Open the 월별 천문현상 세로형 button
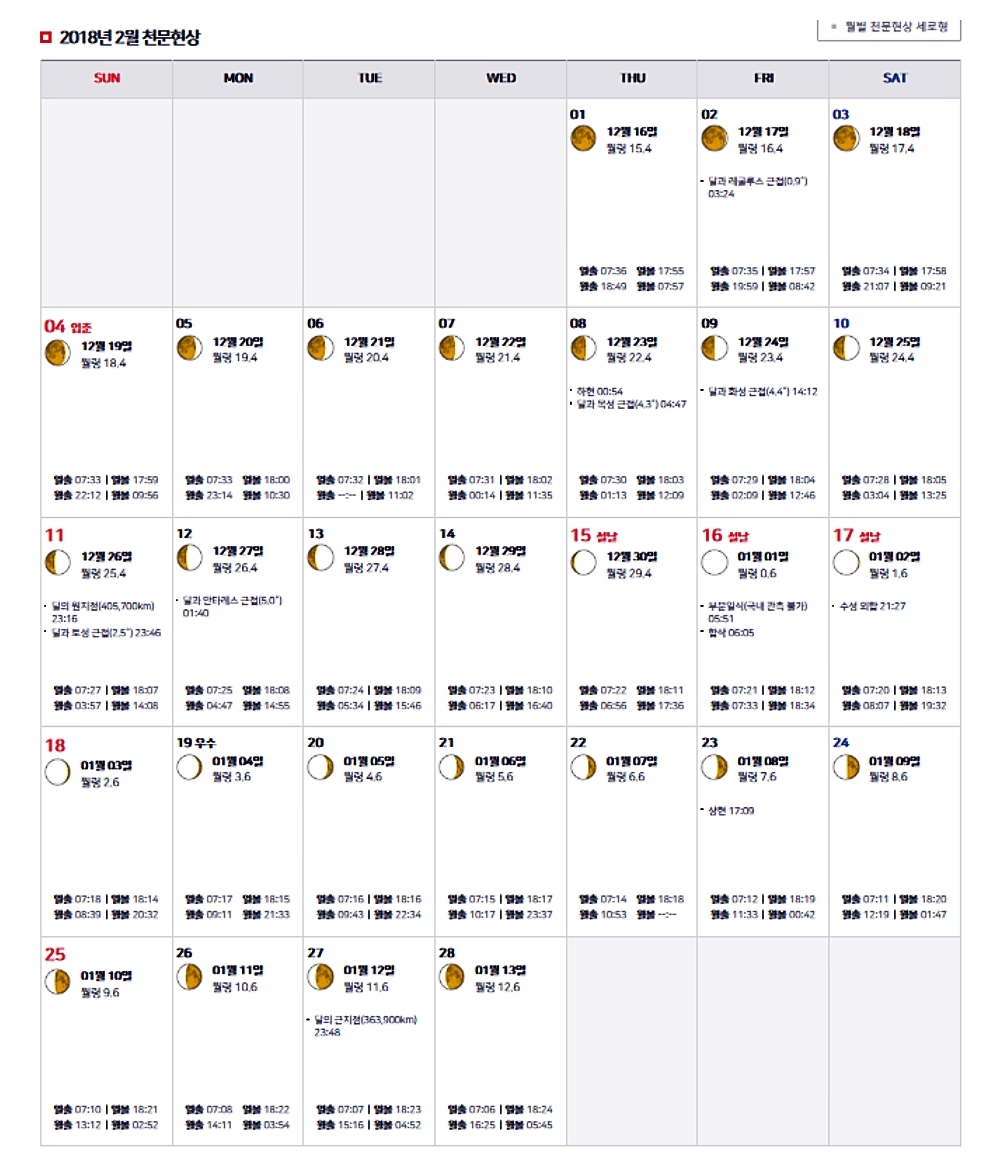The width and height of the screenshot is (994, 1173). click(x=889, y=27)
